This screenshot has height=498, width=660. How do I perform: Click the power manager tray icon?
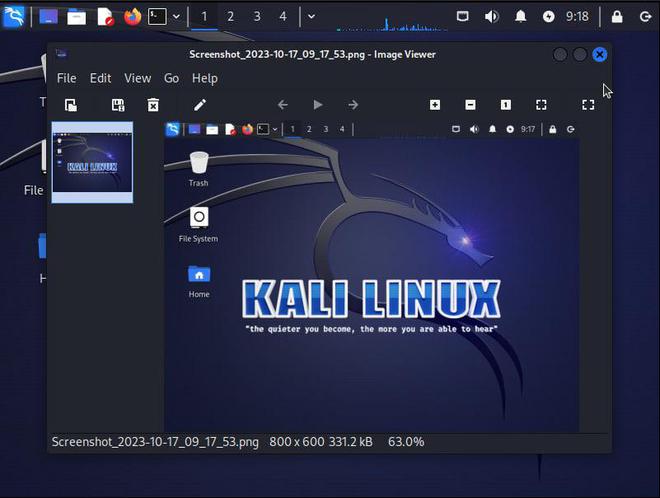pyautogui.click(x=548, y=16)
